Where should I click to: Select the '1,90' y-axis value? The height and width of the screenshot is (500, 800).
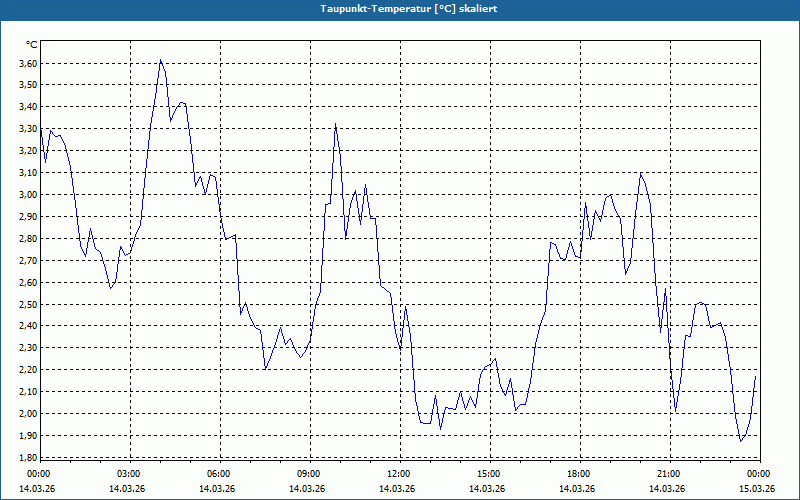point(28,435)
